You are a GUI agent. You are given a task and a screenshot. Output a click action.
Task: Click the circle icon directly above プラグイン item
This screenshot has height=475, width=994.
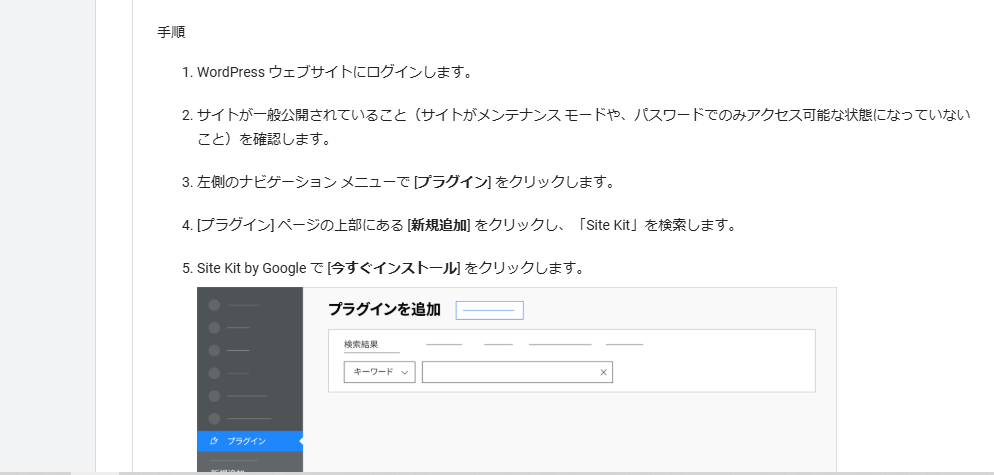point(214,418)
